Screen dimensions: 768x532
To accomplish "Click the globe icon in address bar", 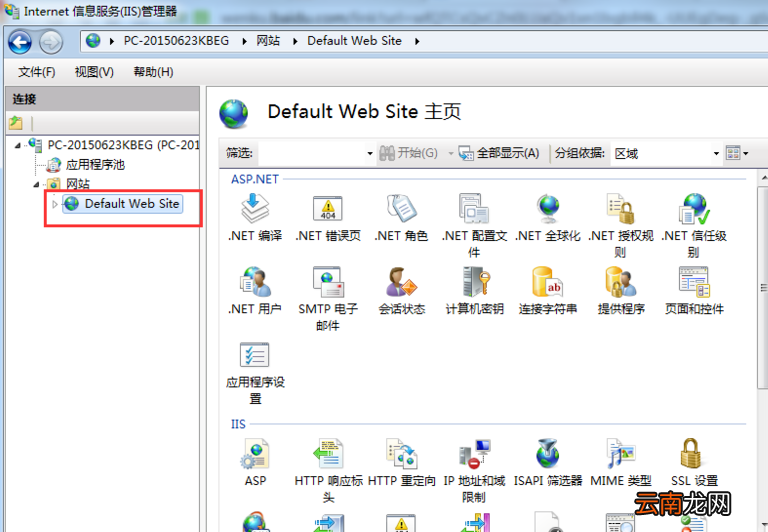I will pyautogui.click(x=93, y=41).
